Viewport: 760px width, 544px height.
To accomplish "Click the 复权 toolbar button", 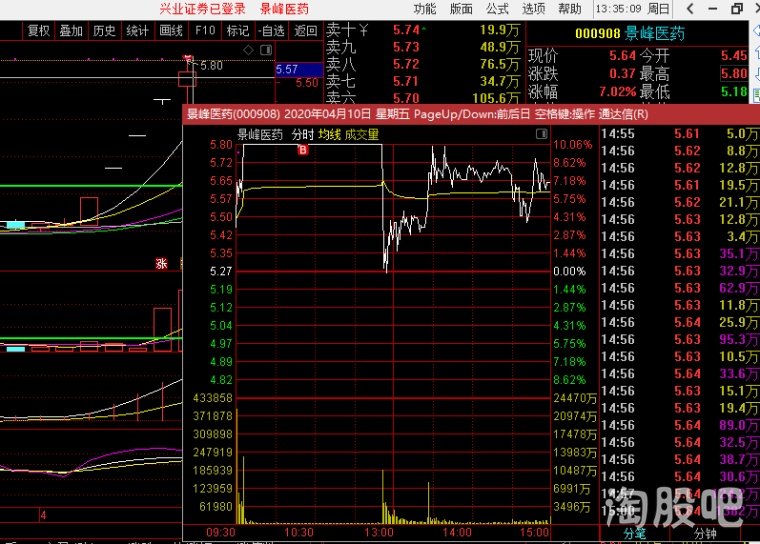I will (39, 31).
